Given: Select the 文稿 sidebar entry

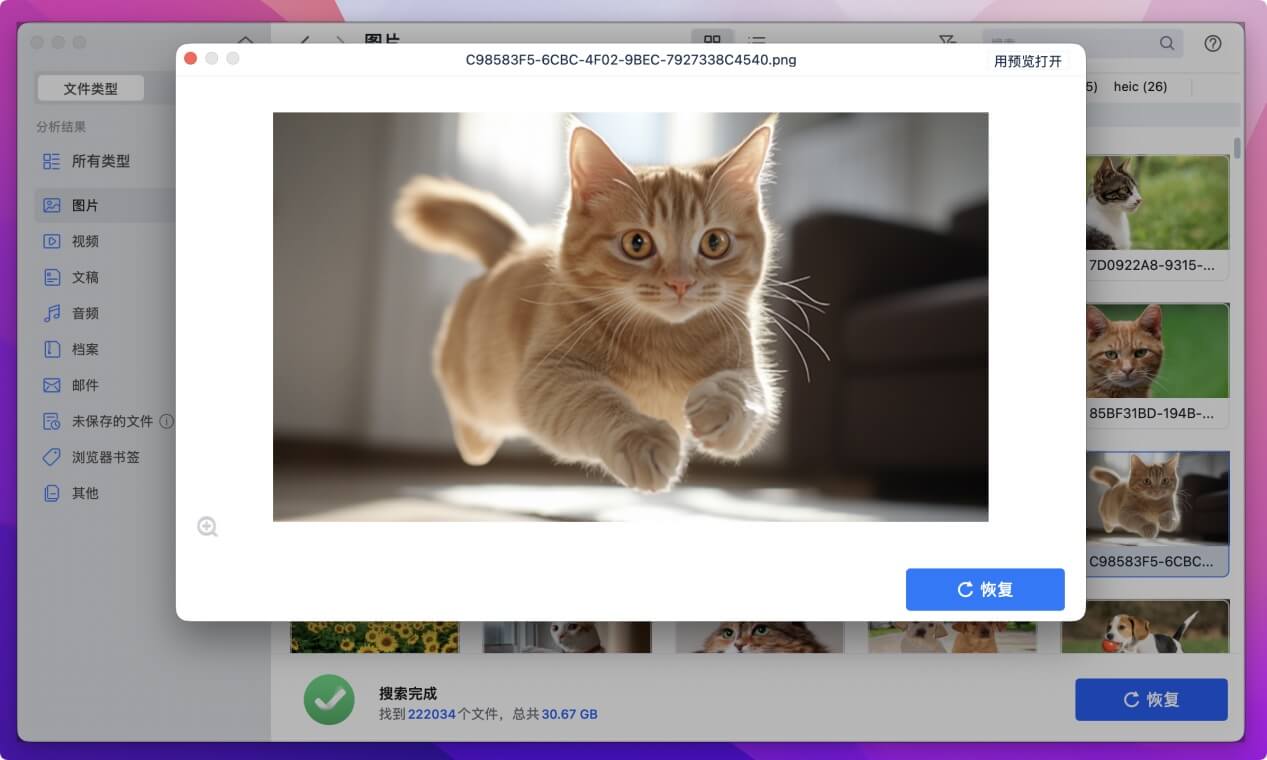Looking at the screenshot, I should (x=84, y=276).
